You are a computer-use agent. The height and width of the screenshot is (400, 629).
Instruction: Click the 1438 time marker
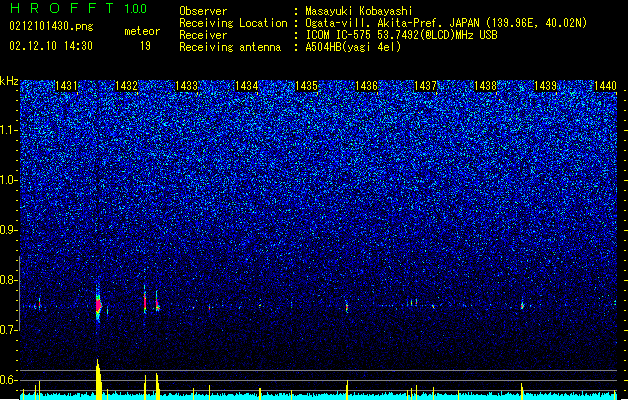click(x=485, y=86)
